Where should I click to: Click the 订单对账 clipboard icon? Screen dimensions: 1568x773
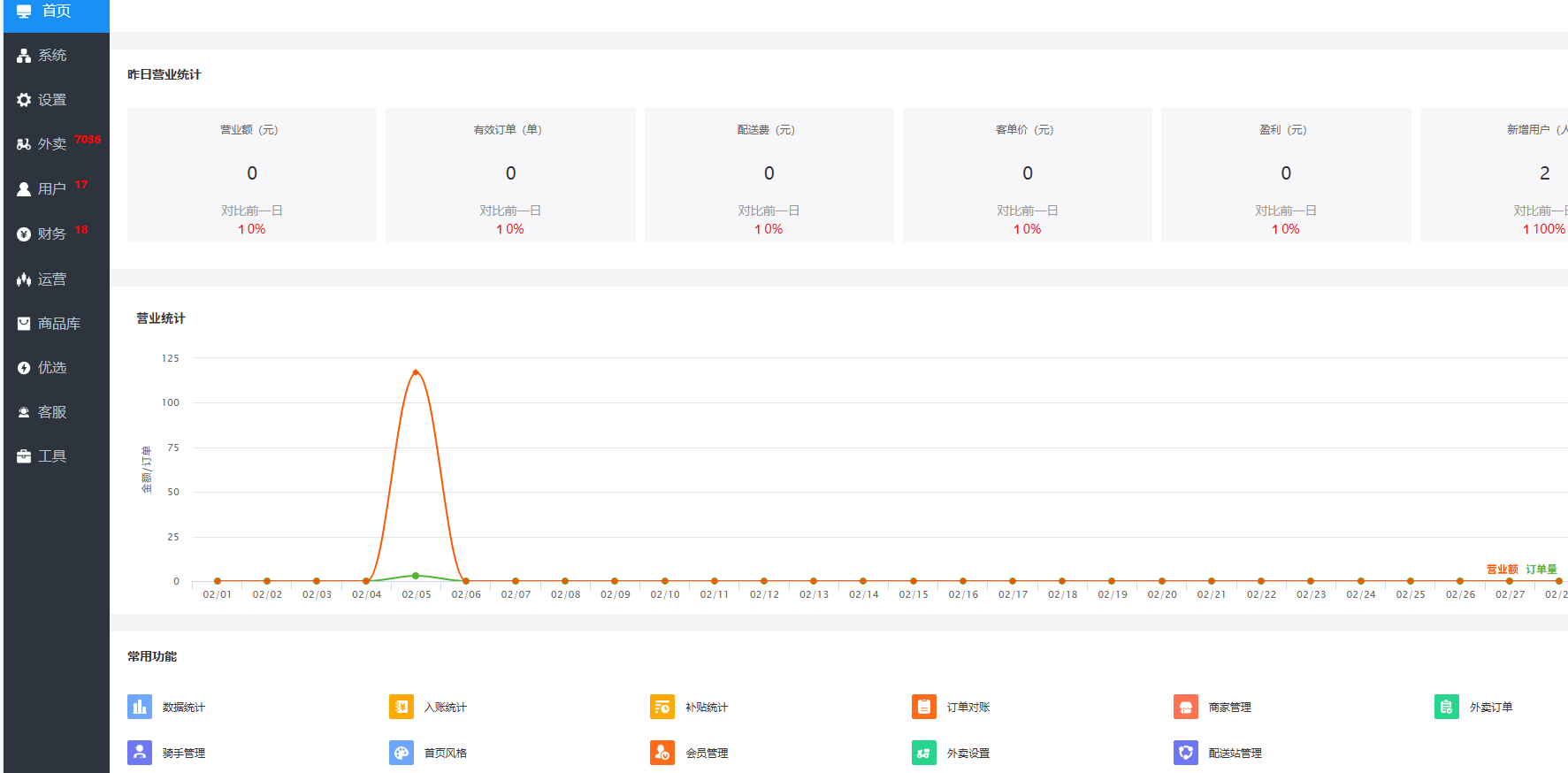924,707
